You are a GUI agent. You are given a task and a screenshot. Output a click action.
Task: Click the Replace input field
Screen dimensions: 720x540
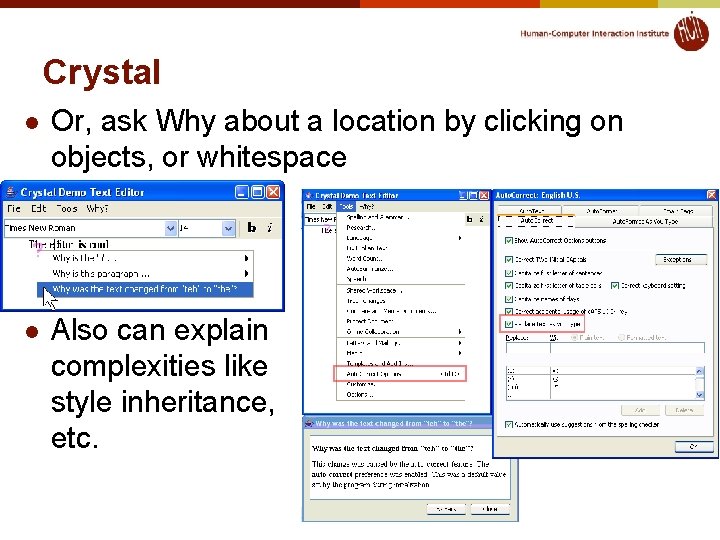(x=528, y=348)
